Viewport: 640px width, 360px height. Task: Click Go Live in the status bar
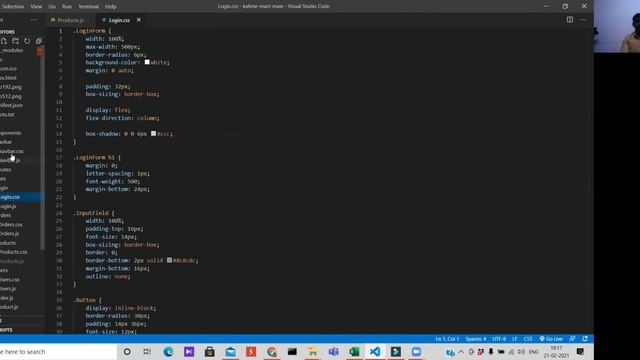tap(551, 339)
